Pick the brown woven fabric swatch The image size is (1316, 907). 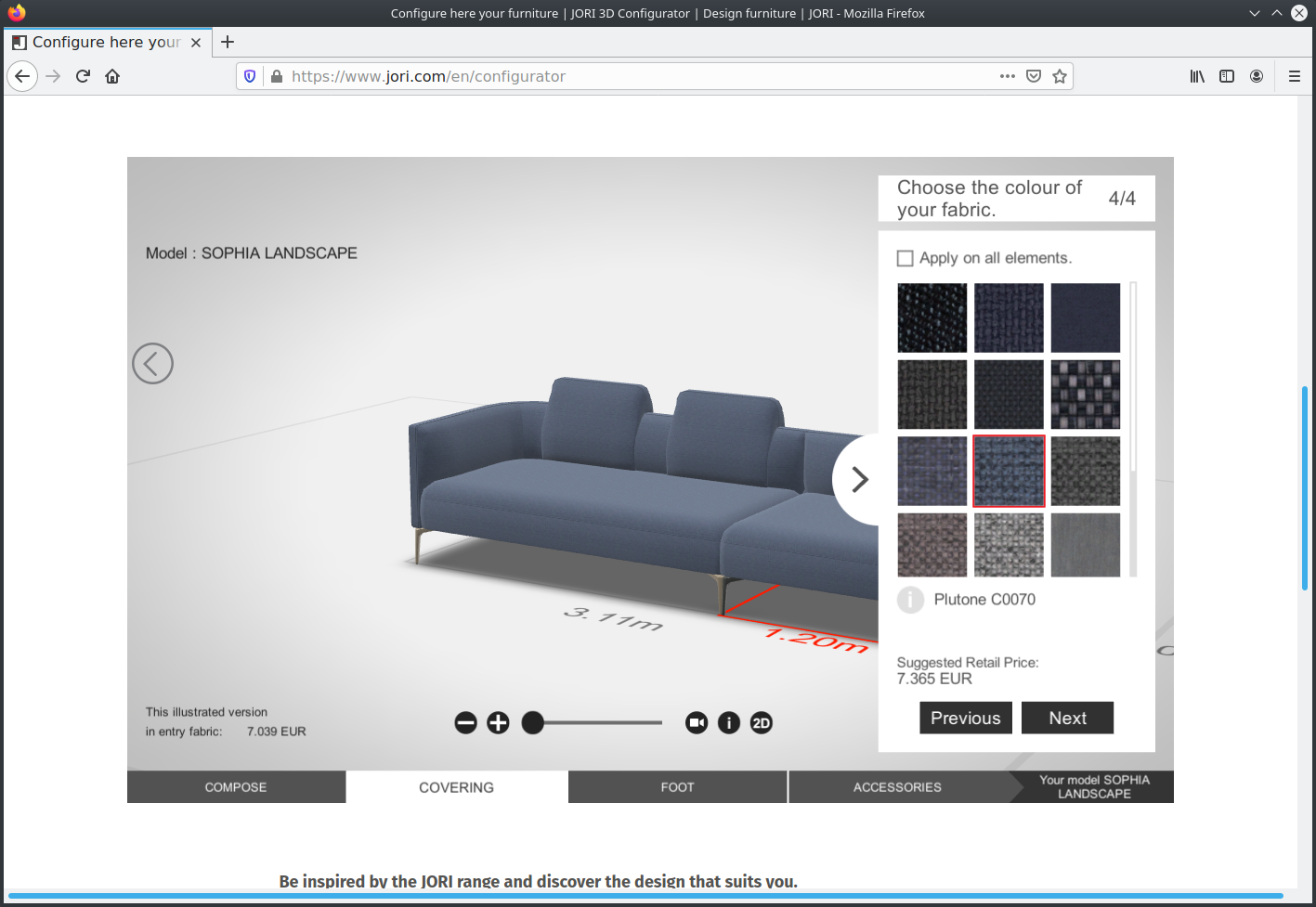pos(932,545)
